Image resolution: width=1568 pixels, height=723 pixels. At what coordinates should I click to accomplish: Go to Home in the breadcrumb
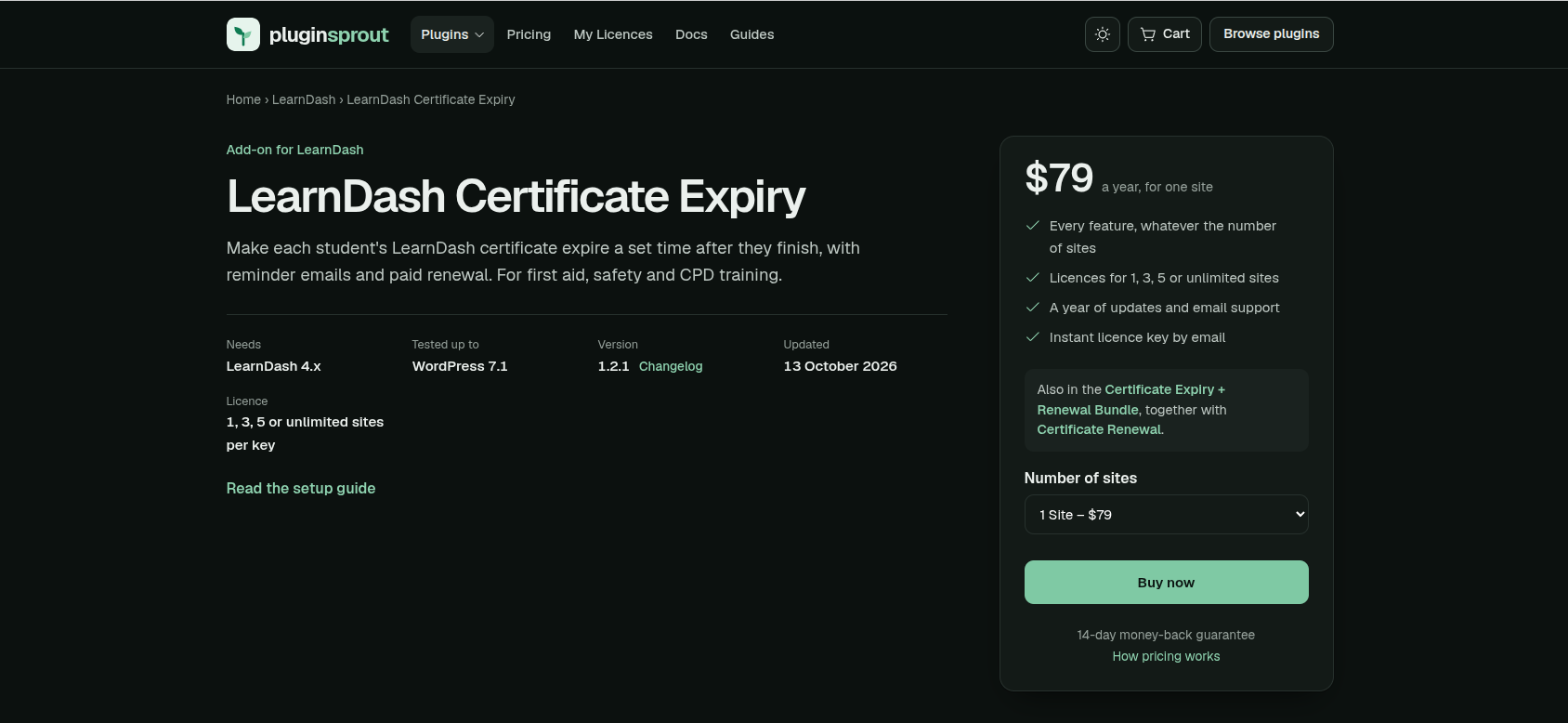(243, 99)
